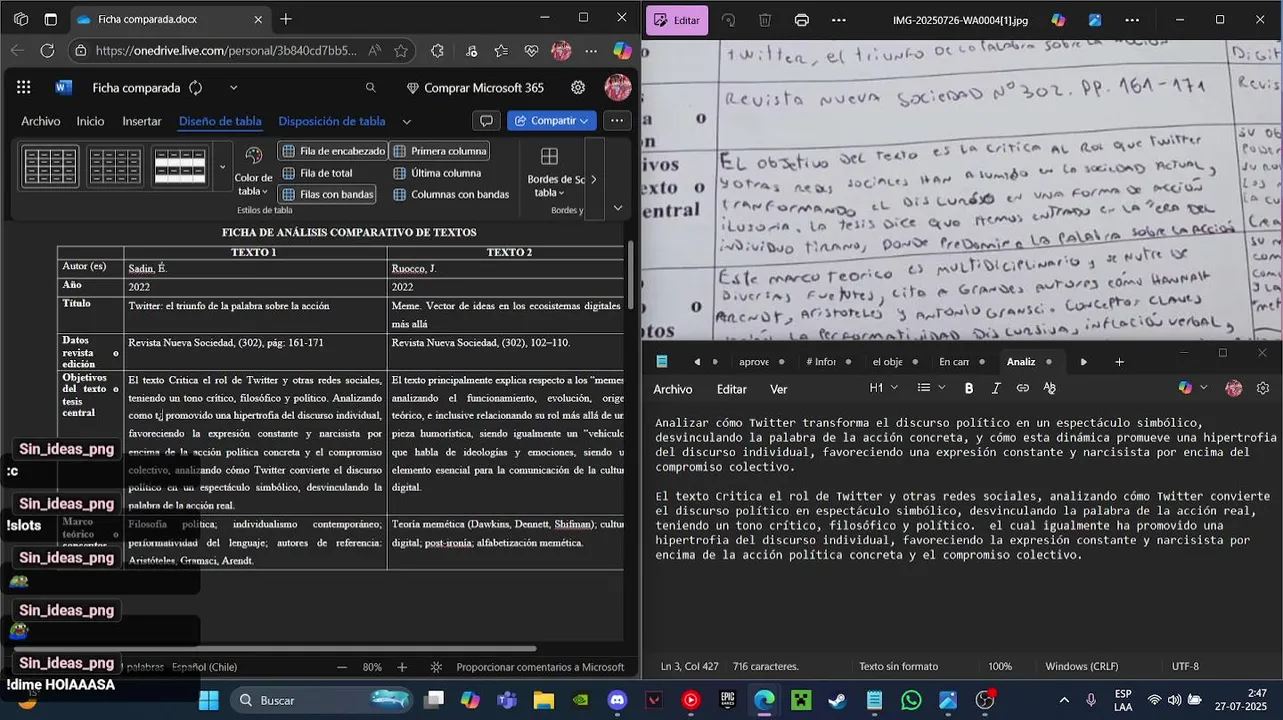Switch to the Insertar ribbon tab
This screenshot has height=720, width=1283.
coord(142,121)
